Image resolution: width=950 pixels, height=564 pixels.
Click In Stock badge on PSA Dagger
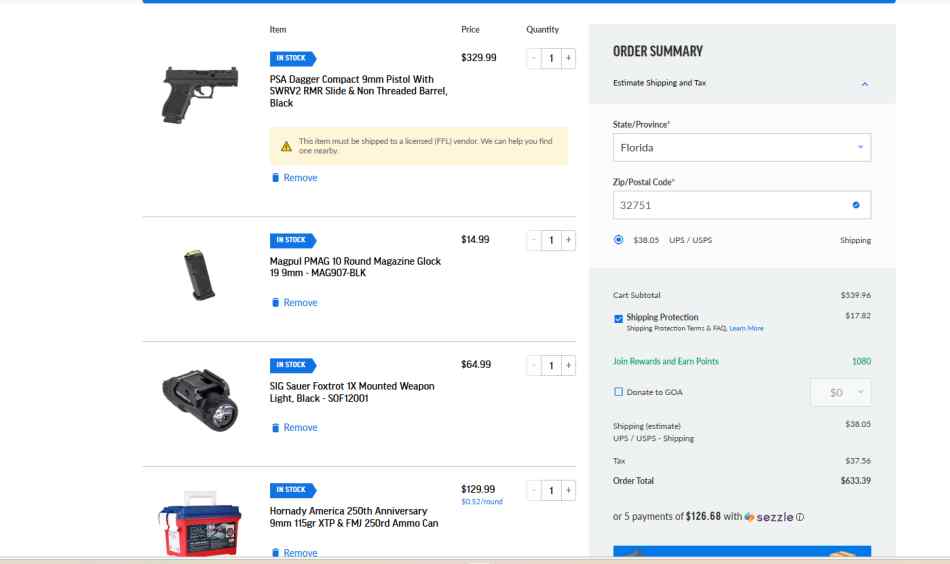point(293,58)
